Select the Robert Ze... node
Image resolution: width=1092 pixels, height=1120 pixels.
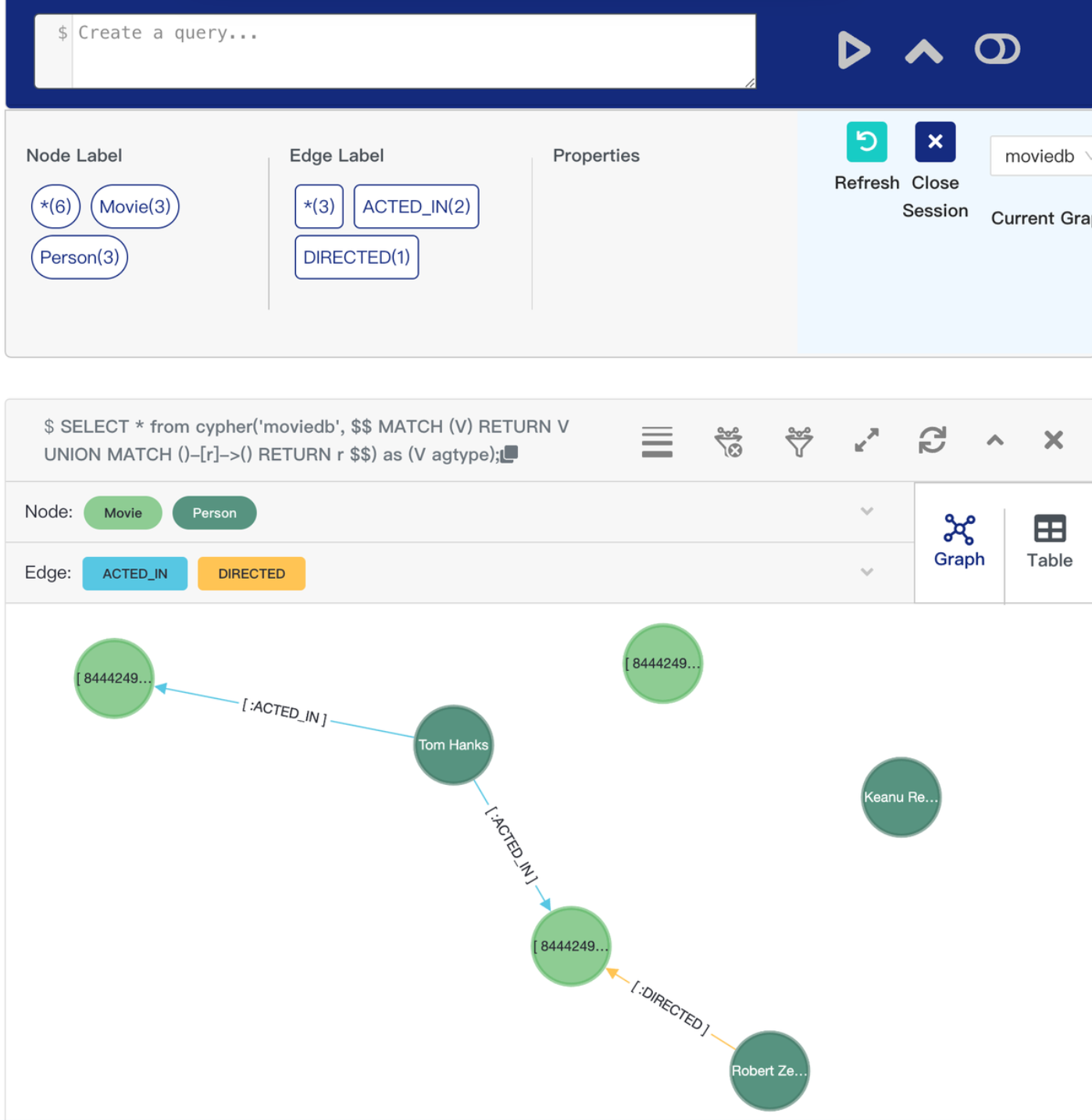click(x=769, y=1072)
